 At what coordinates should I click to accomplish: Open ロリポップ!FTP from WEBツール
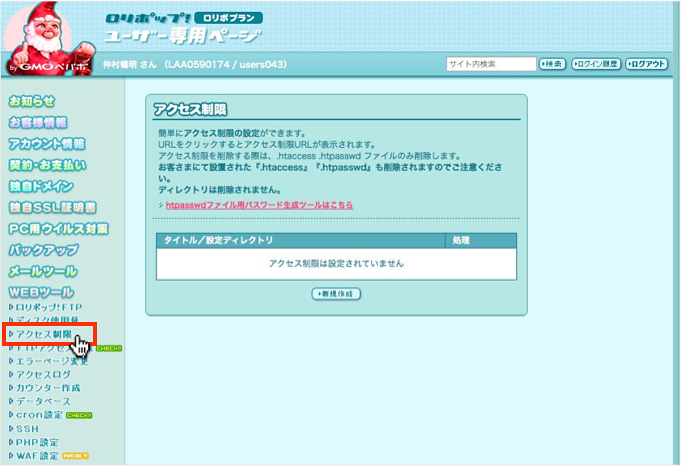pos(49,307)
